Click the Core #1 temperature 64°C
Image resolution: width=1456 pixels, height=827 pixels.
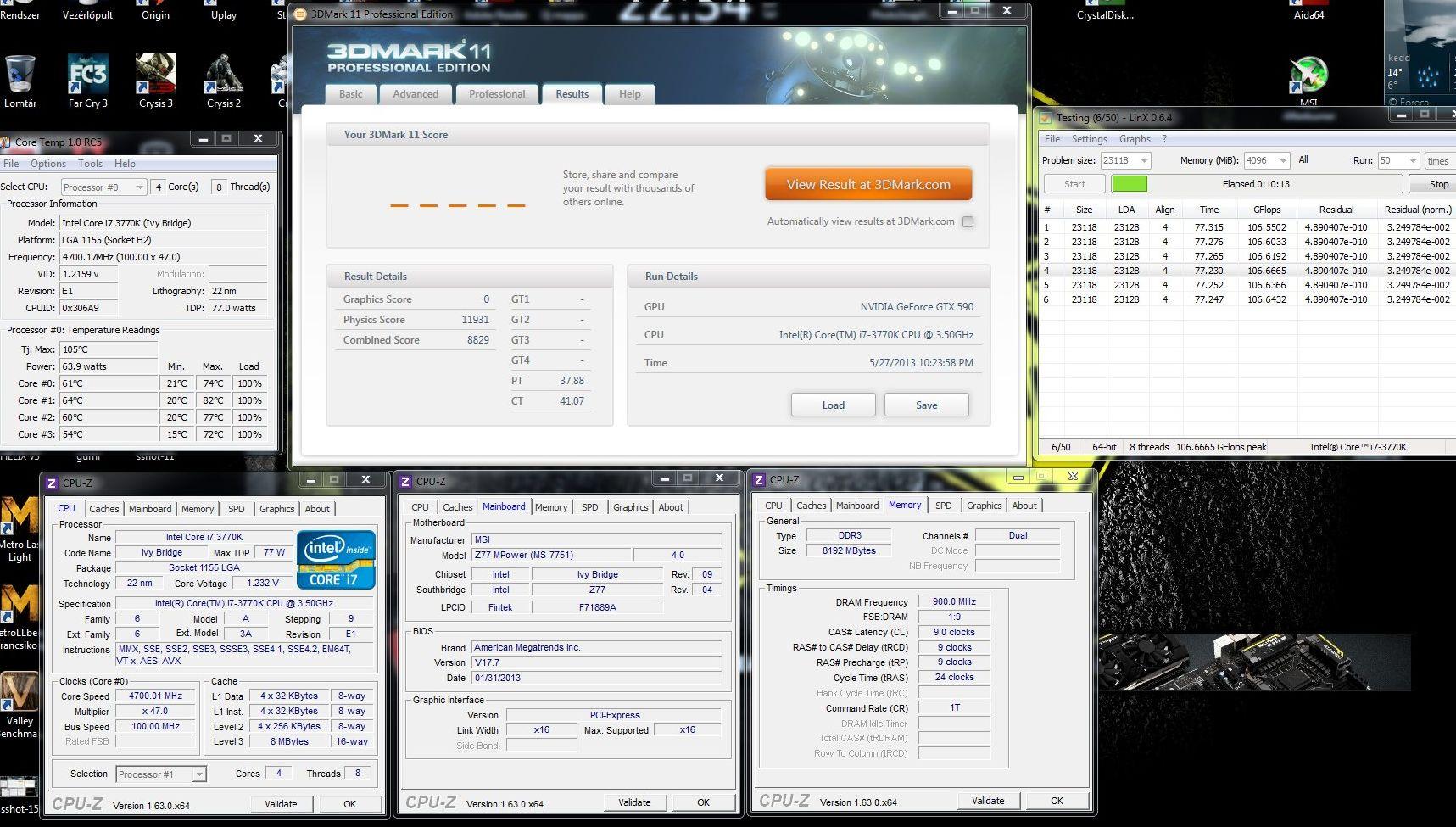pyautogui.click(x=109, y=400)
